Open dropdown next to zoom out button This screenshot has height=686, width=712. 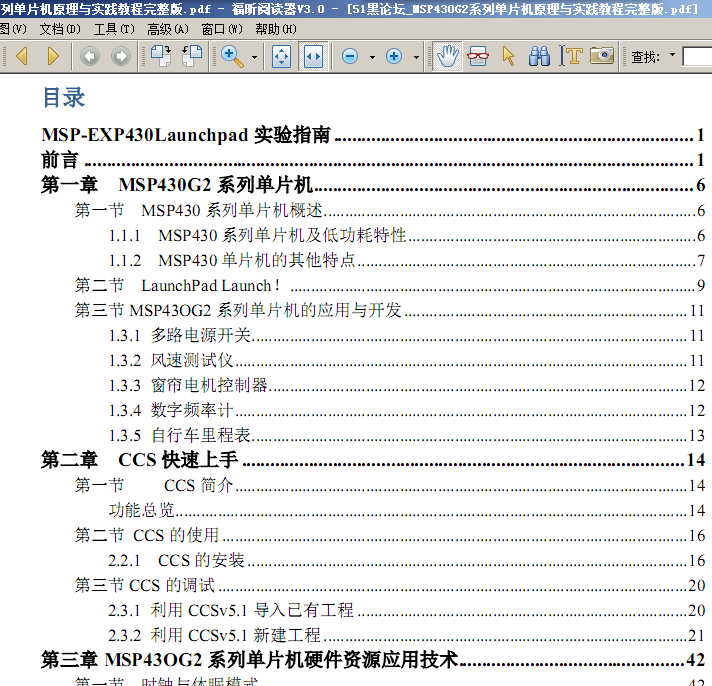pyautogui.click(x=372, y=57)
